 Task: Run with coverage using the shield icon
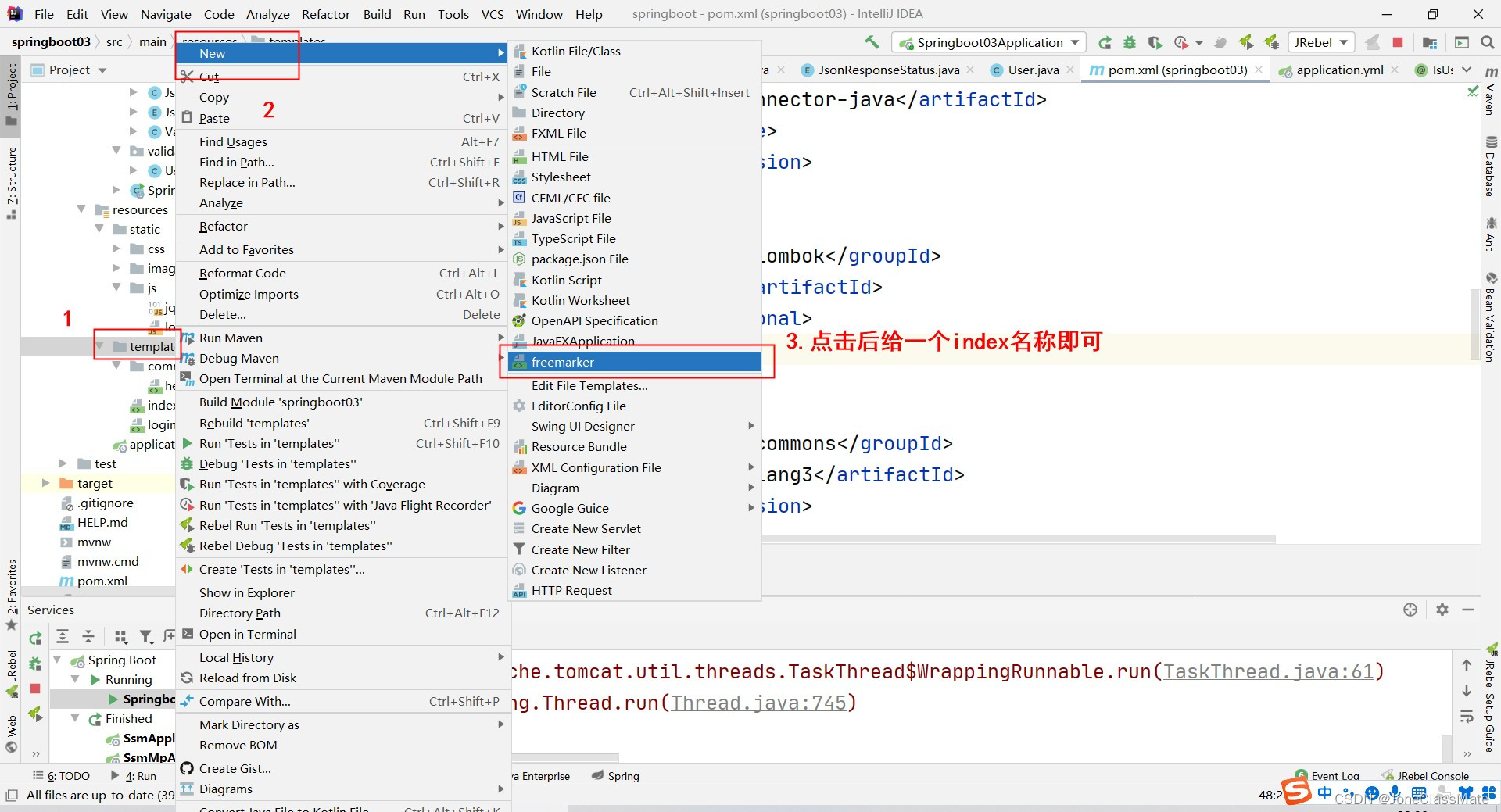(x=1155, y=42)
